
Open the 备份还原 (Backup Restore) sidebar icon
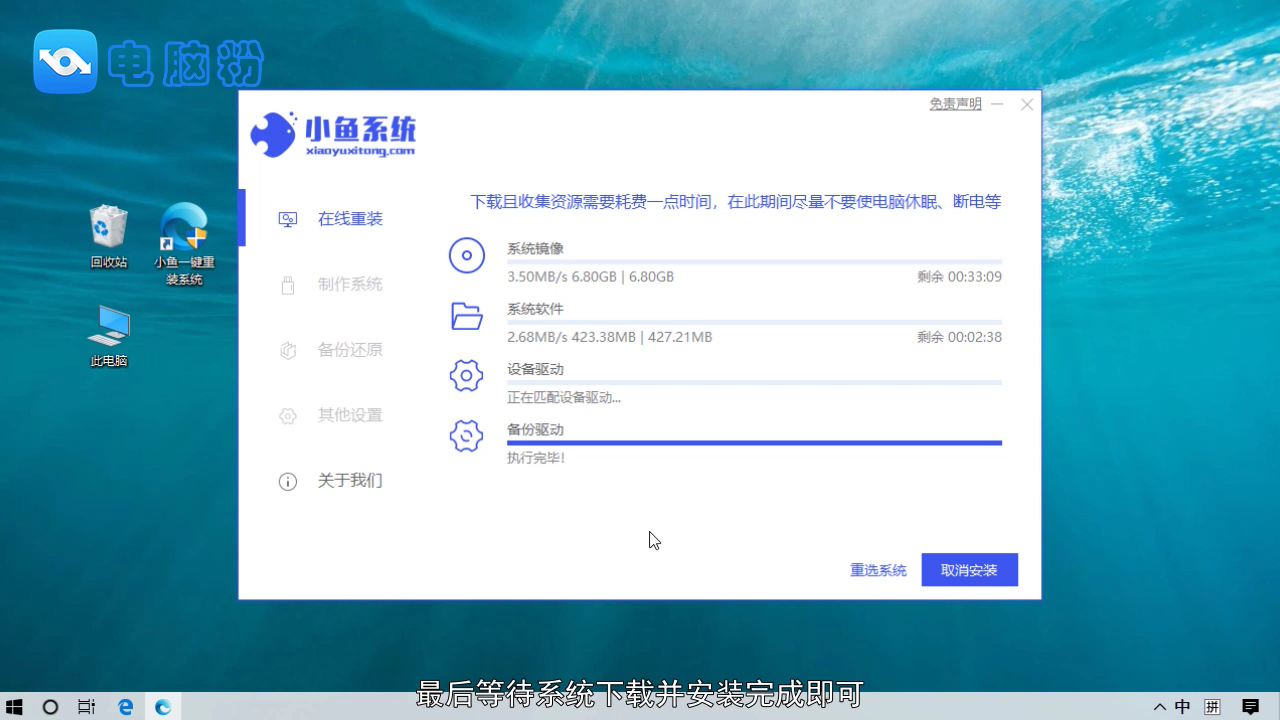(x=288, y=349)
